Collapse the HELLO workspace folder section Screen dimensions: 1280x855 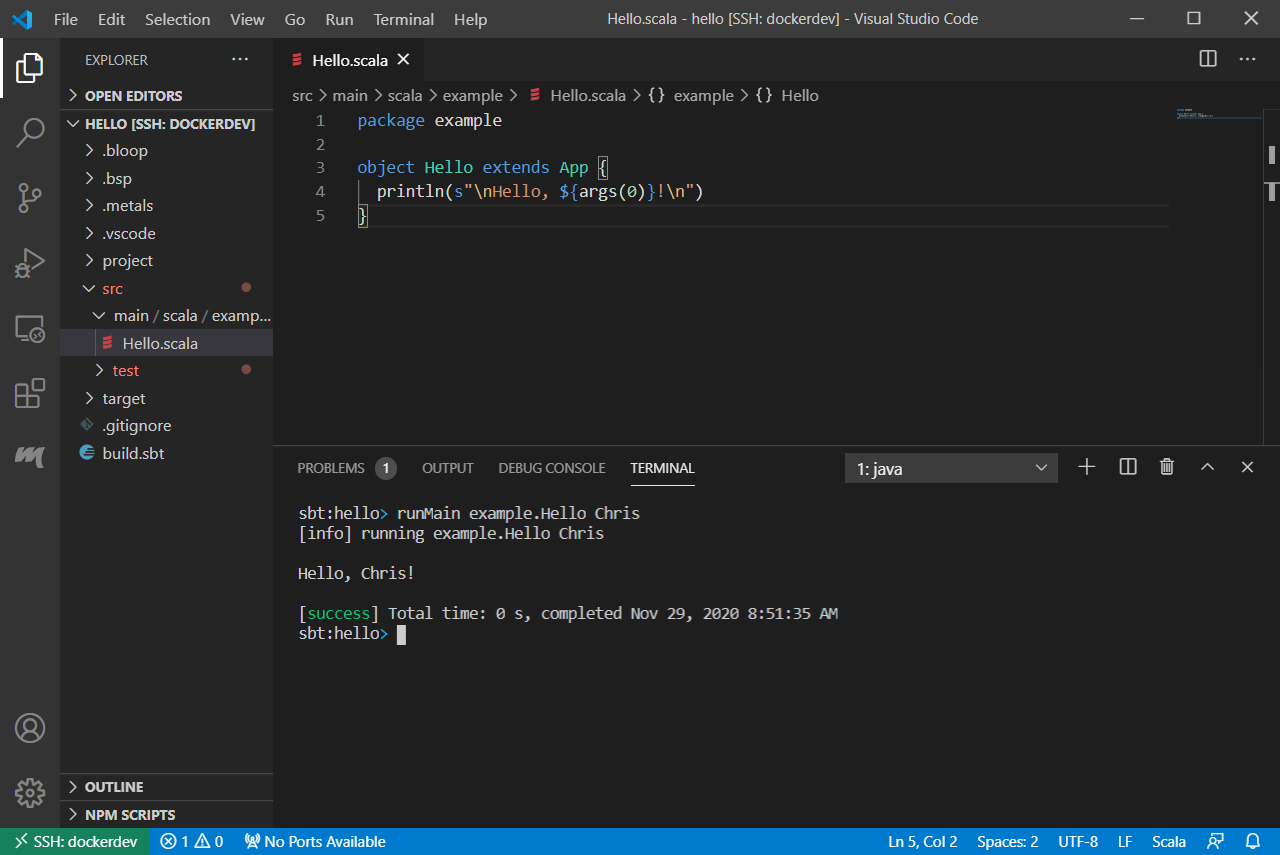pyautogui.click(x=166, y=124)
